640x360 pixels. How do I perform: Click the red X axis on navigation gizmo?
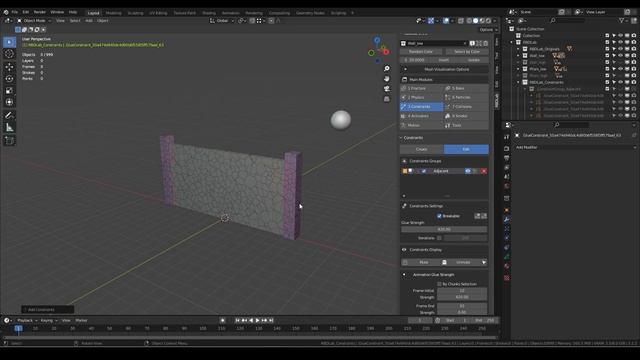386,52
